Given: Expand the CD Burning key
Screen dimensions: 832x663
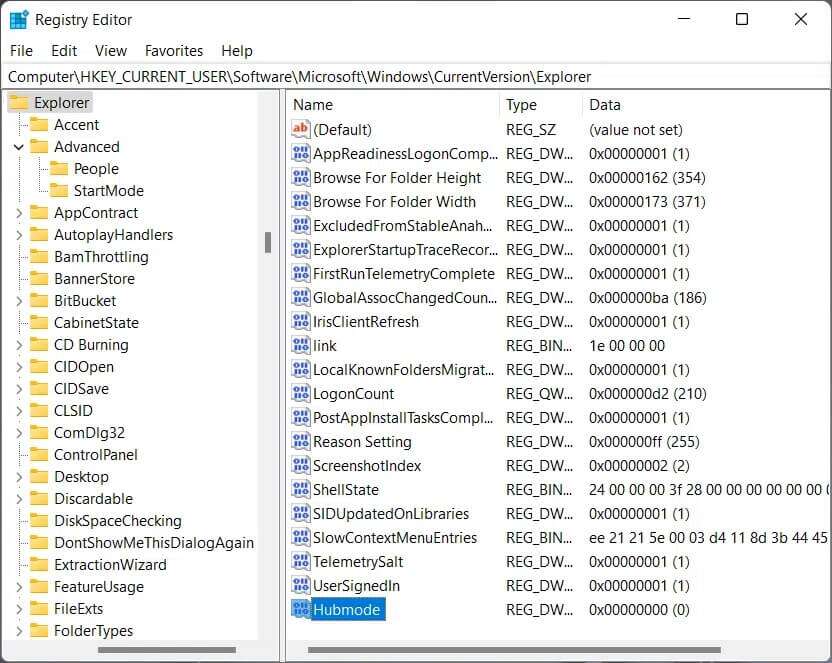Looking at the screenshot, I should pos(19,345).
